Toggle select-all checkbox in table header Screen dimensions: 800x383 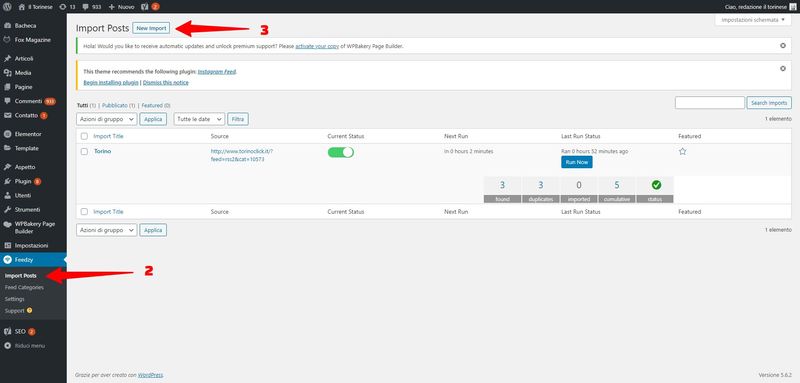[84, 136]
